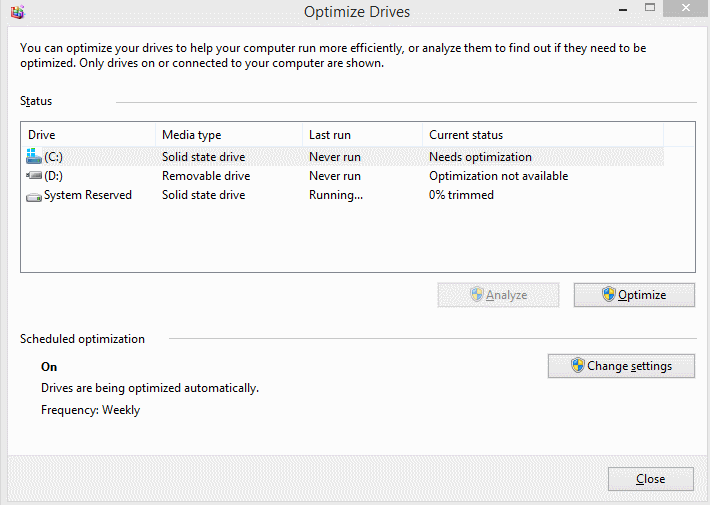This screenshot has height=505, width=710.
Task: Minimize the Optimize Drives window
Action: (623, 9)
